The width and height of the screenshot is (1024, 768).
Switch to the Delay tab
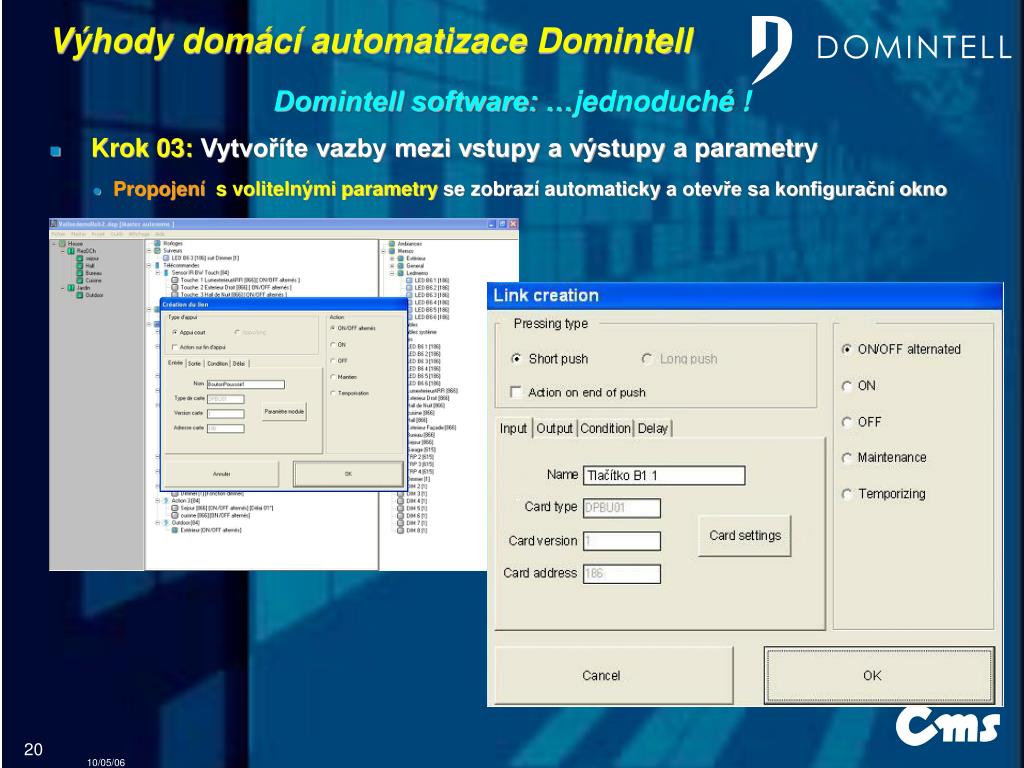coord(652,428)
